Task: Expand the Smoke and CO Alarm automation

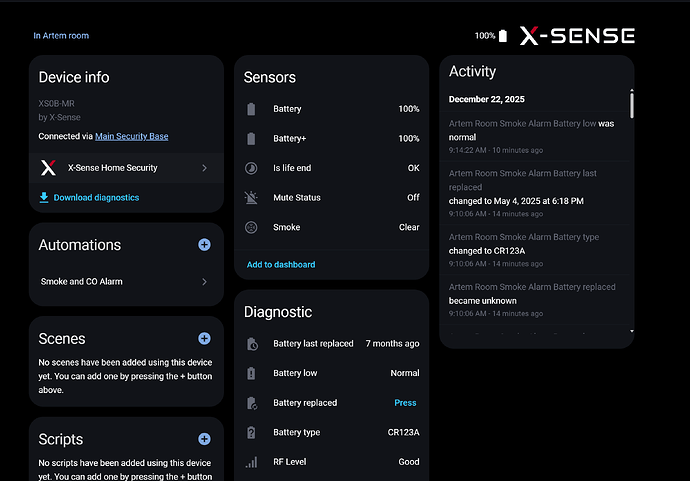Action: pos(204,282)
